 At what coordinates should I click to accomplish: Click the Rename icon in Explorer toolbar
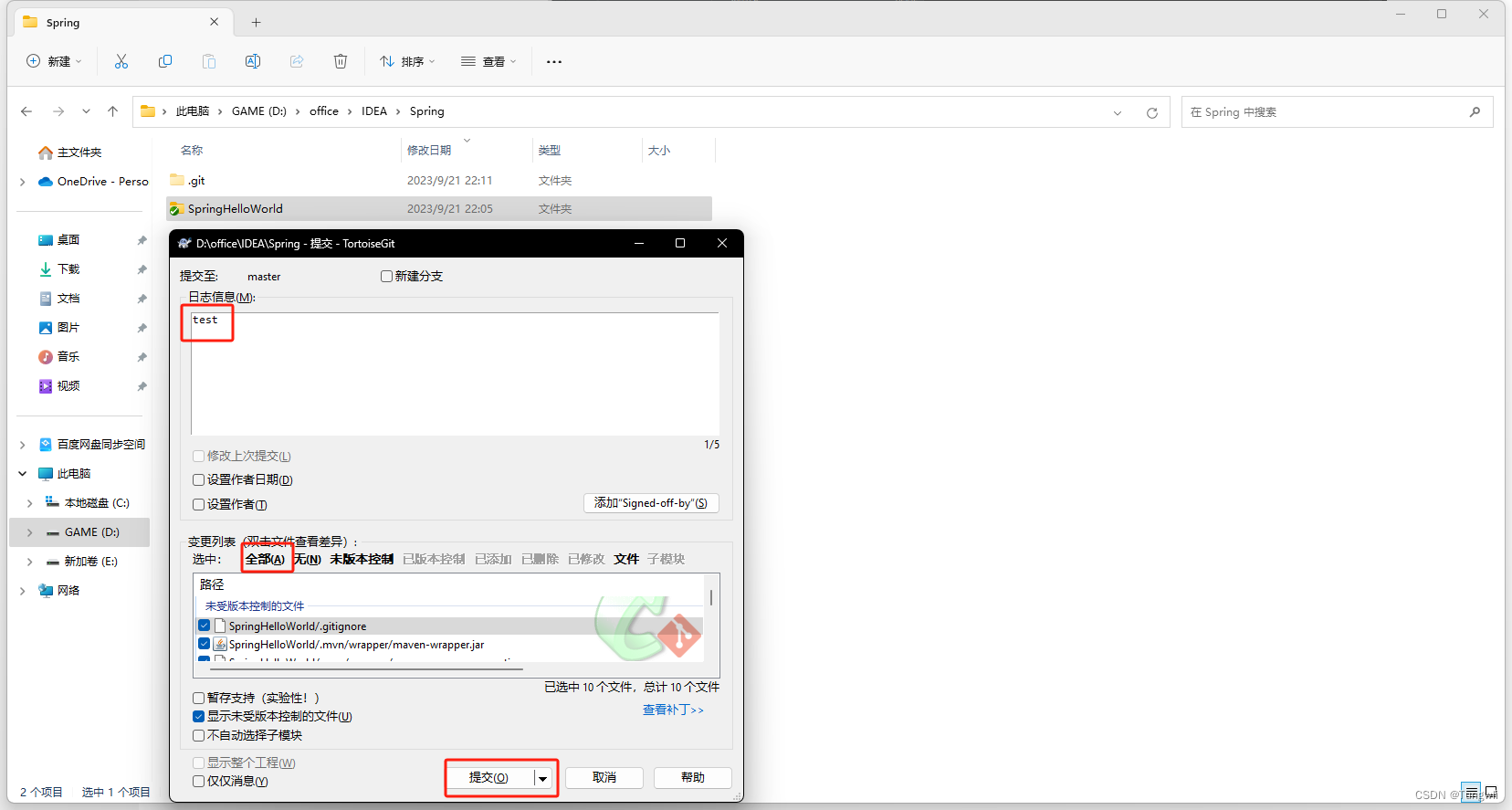coord(253,61)
